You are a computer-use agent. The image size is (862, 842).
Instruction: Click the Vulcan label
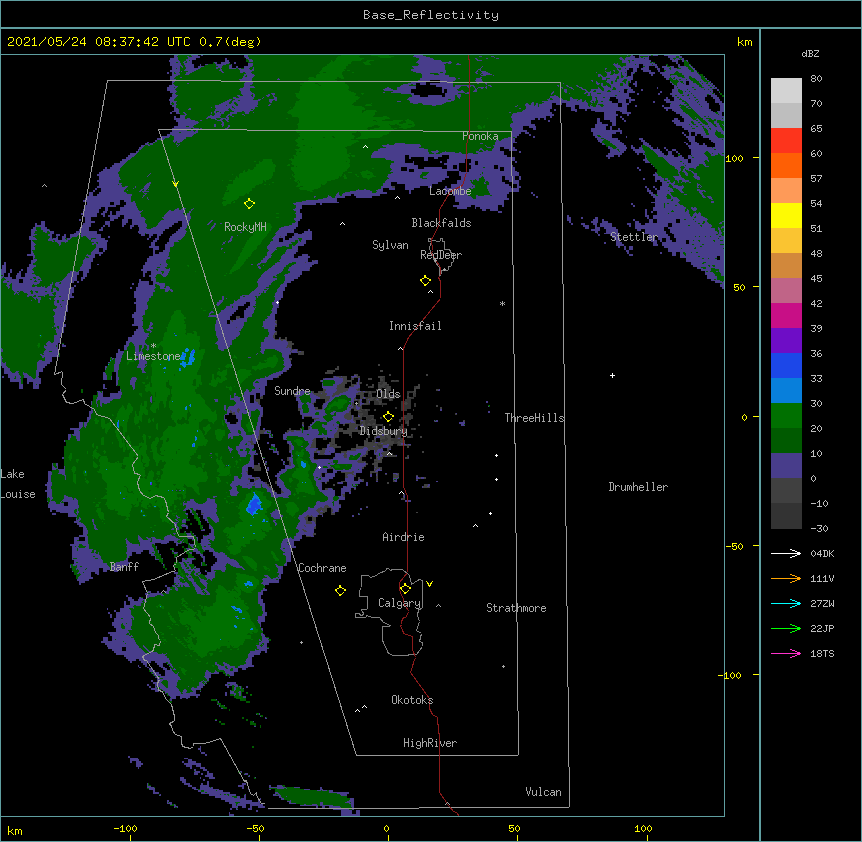coord(543,792)
